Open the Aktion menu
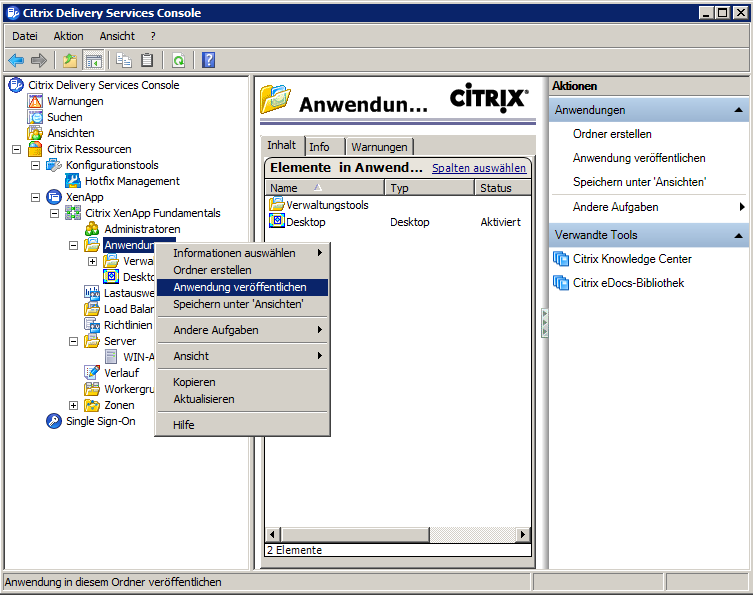The height and width of the screenshot is (595, 753). [68, 36]
